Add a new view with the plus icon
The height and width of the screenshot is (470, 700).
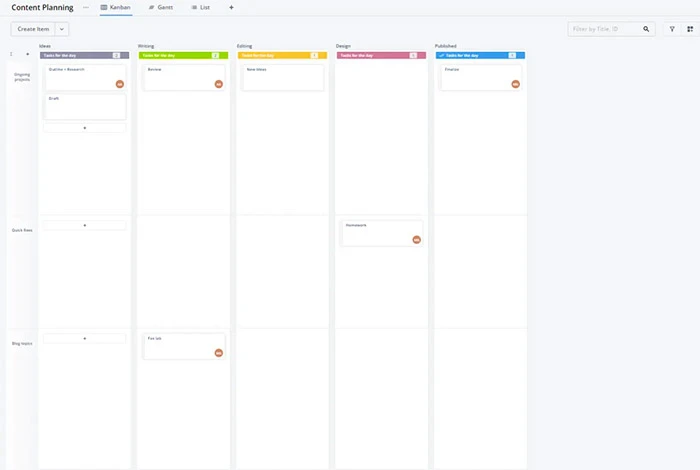pyautogui.click(x=231, y=8)
